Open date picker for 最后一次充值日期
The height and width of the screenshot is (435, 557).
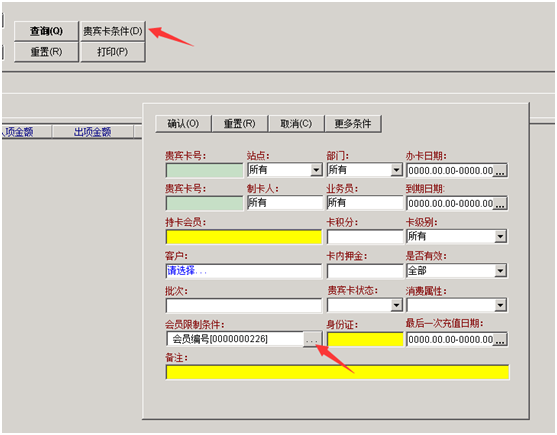coord(500,340)
